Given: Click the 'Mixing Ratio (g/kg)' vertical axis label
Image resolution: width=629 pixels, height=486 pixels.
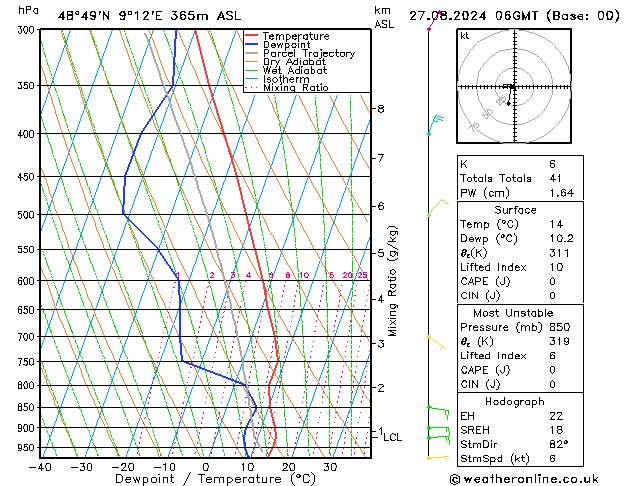Looking at the screenshot, I should coord(393,281).
